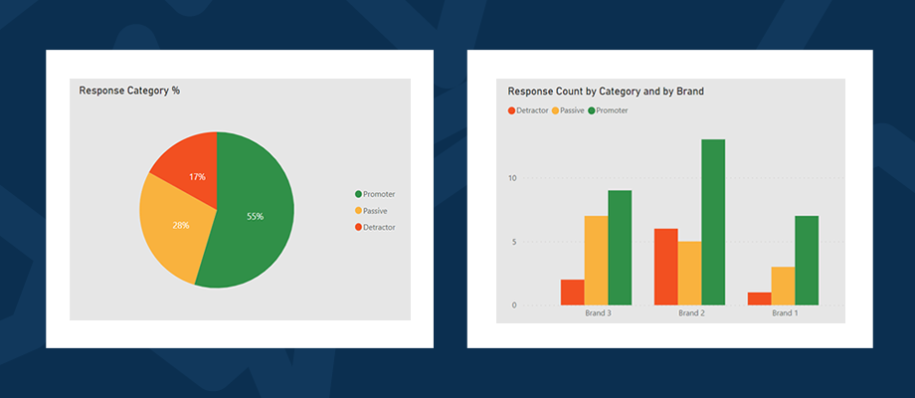Image resolution: width=915 pixels, height=398 pixels.
Task: Click Response Count by Category and by Brand title
Action: click(x=606, y=91)
